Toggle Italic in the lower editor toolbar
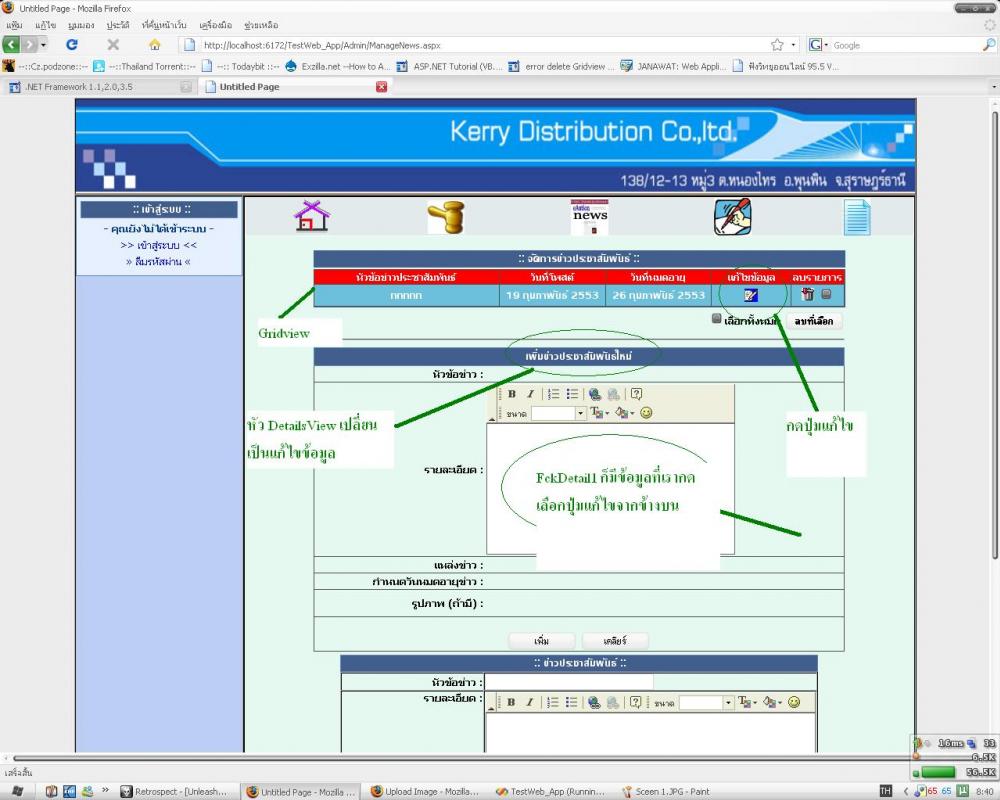 (529, 702)
